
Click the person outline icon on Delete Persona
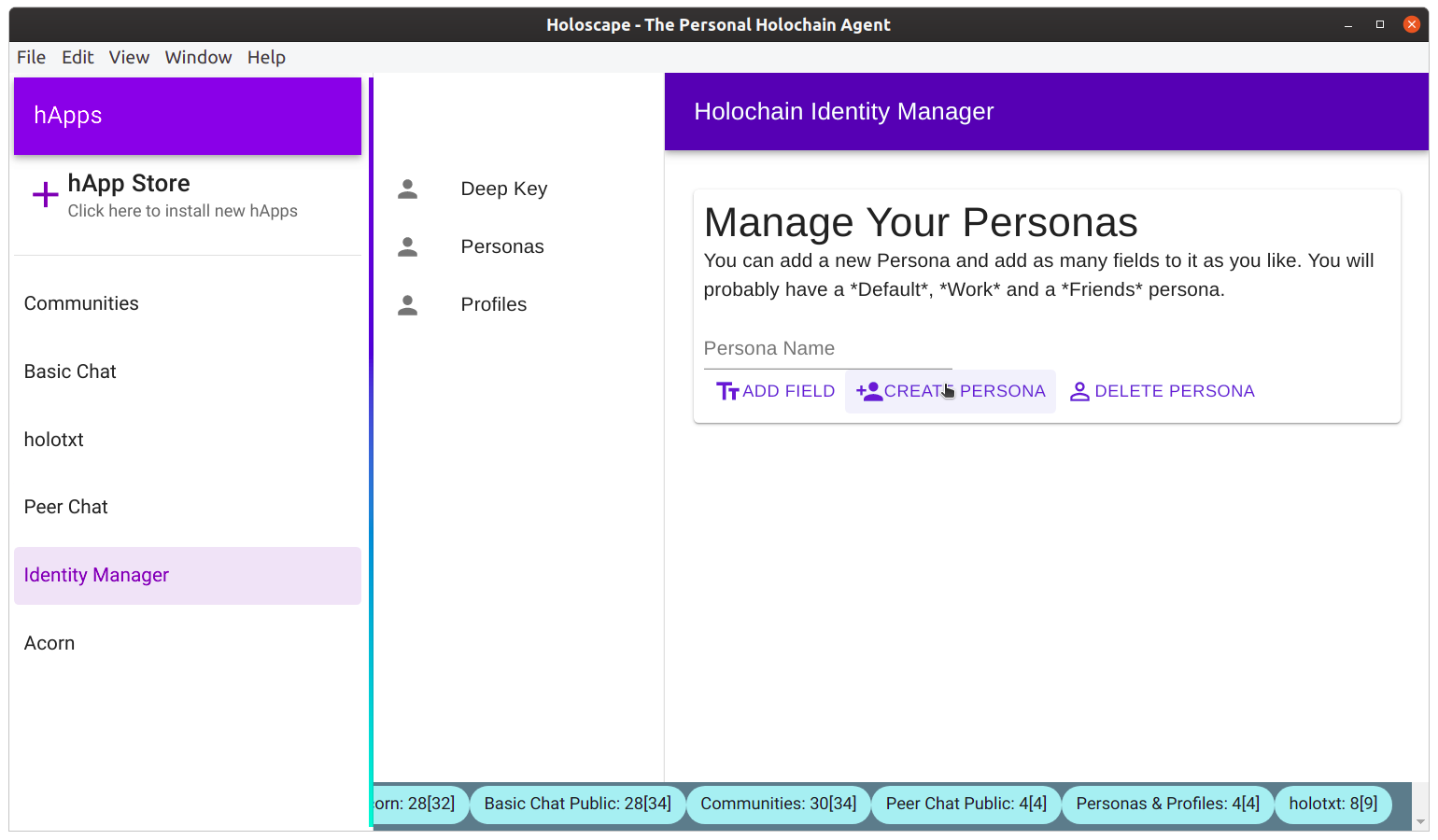pos(1079,392)
